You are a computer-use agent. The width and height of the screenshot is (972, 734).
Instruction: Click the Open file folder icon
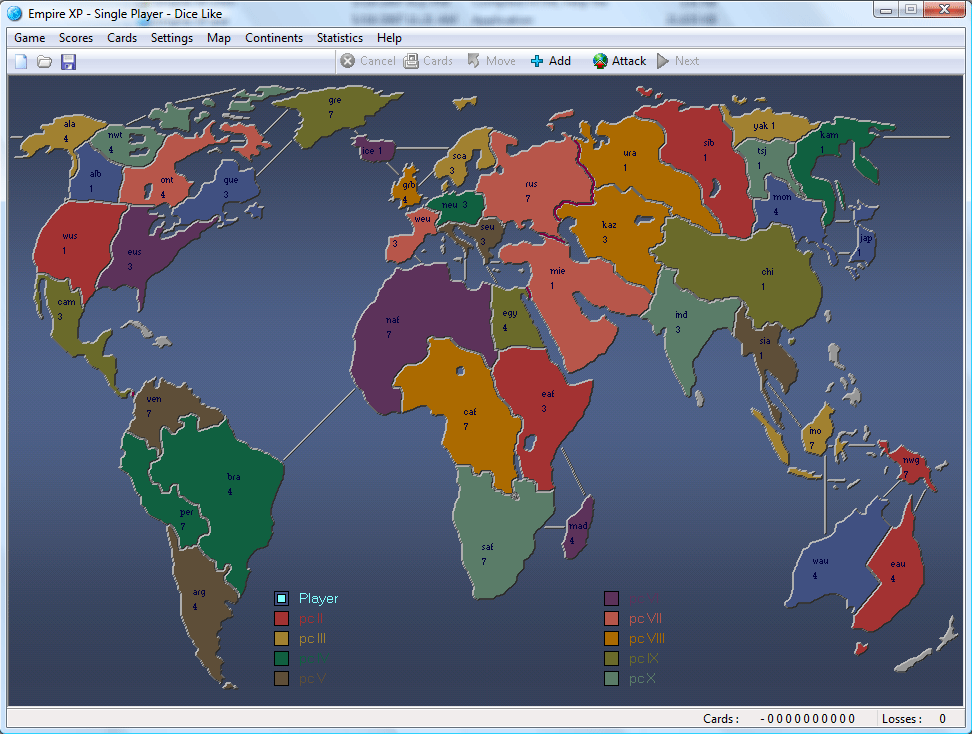coord(44,62)
